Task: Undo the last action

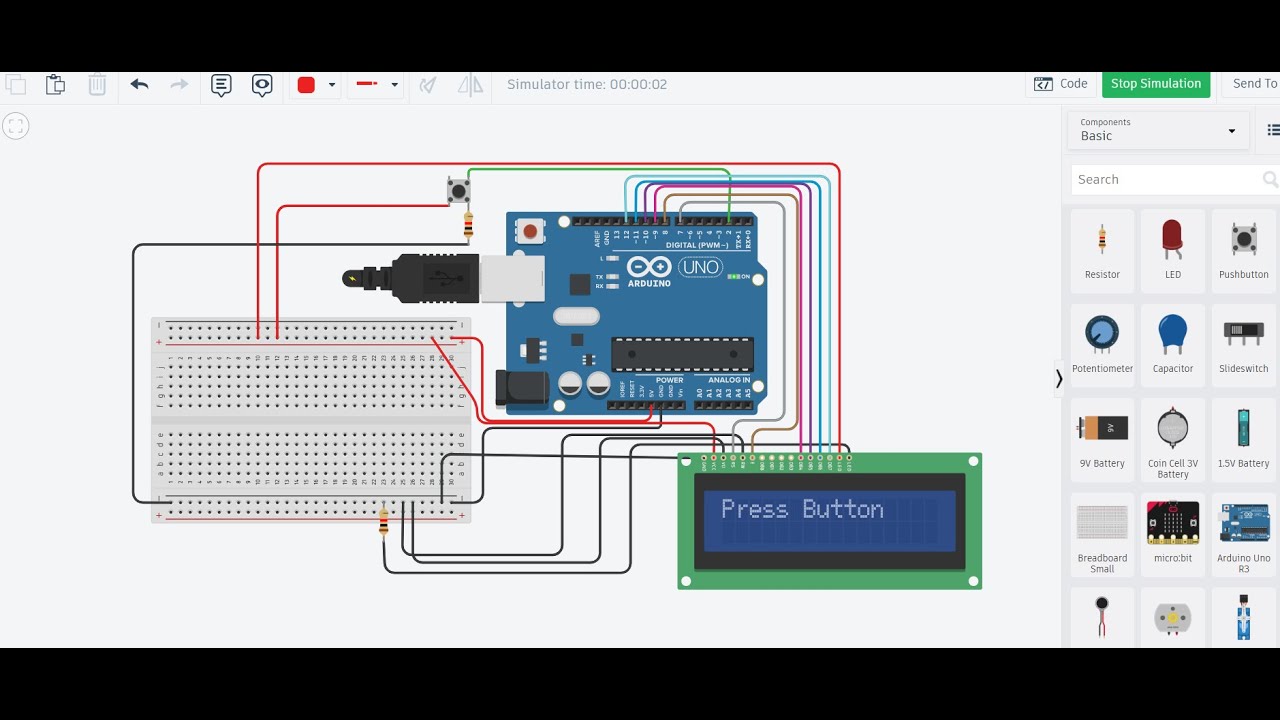Action: (139, 85)
